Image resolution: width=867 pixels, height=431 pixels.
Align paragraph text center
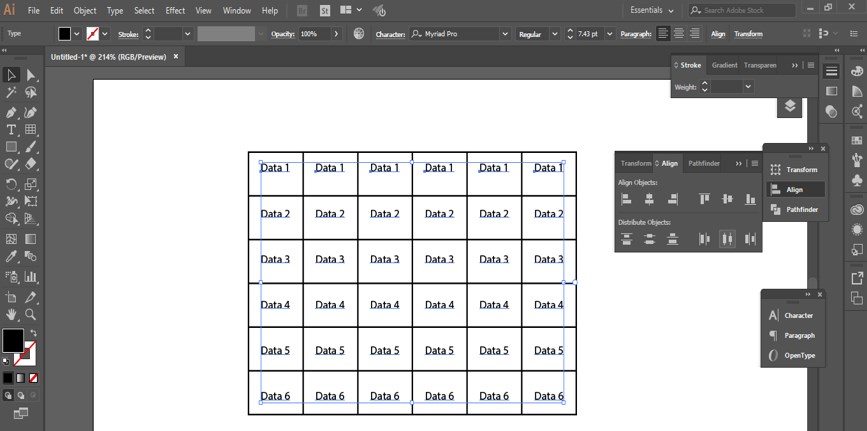click(x=678, y=34)
